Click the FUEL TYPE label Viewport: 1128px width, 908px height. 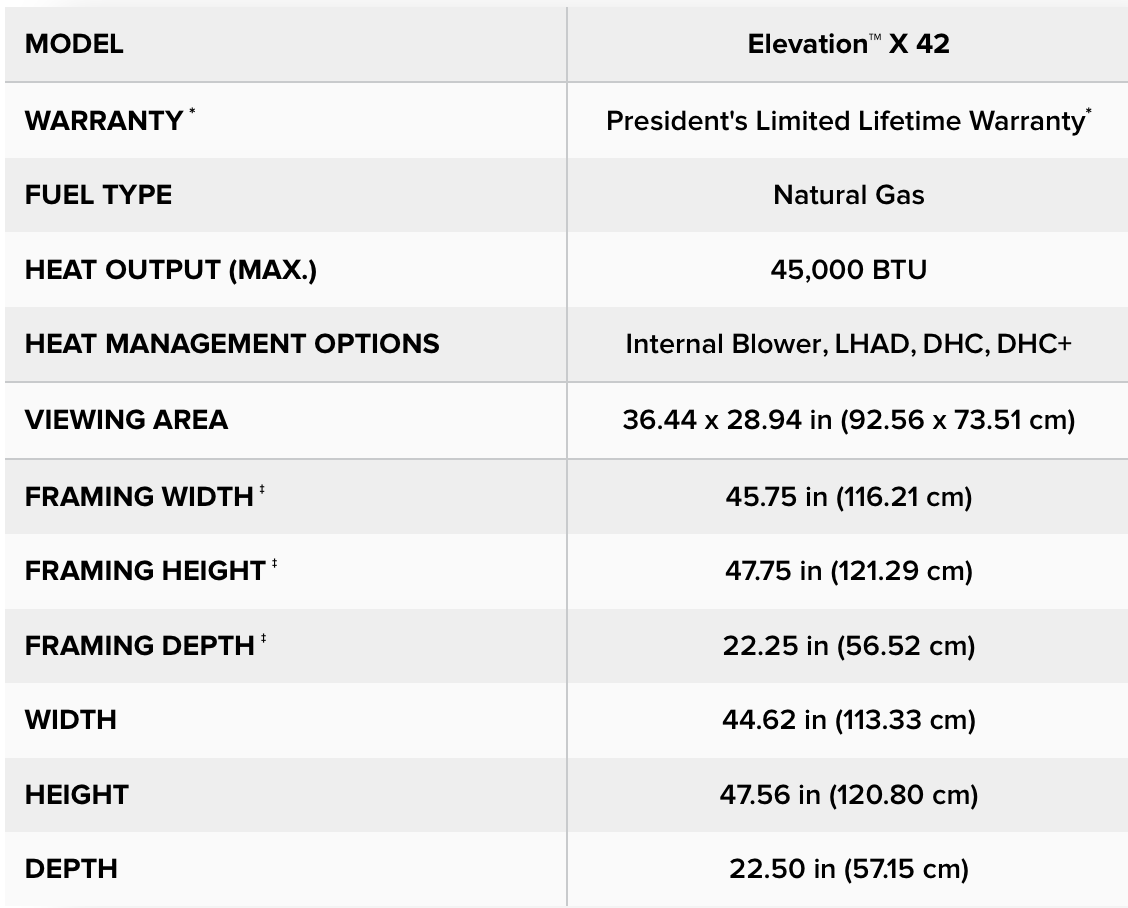[x=98, y=195]
